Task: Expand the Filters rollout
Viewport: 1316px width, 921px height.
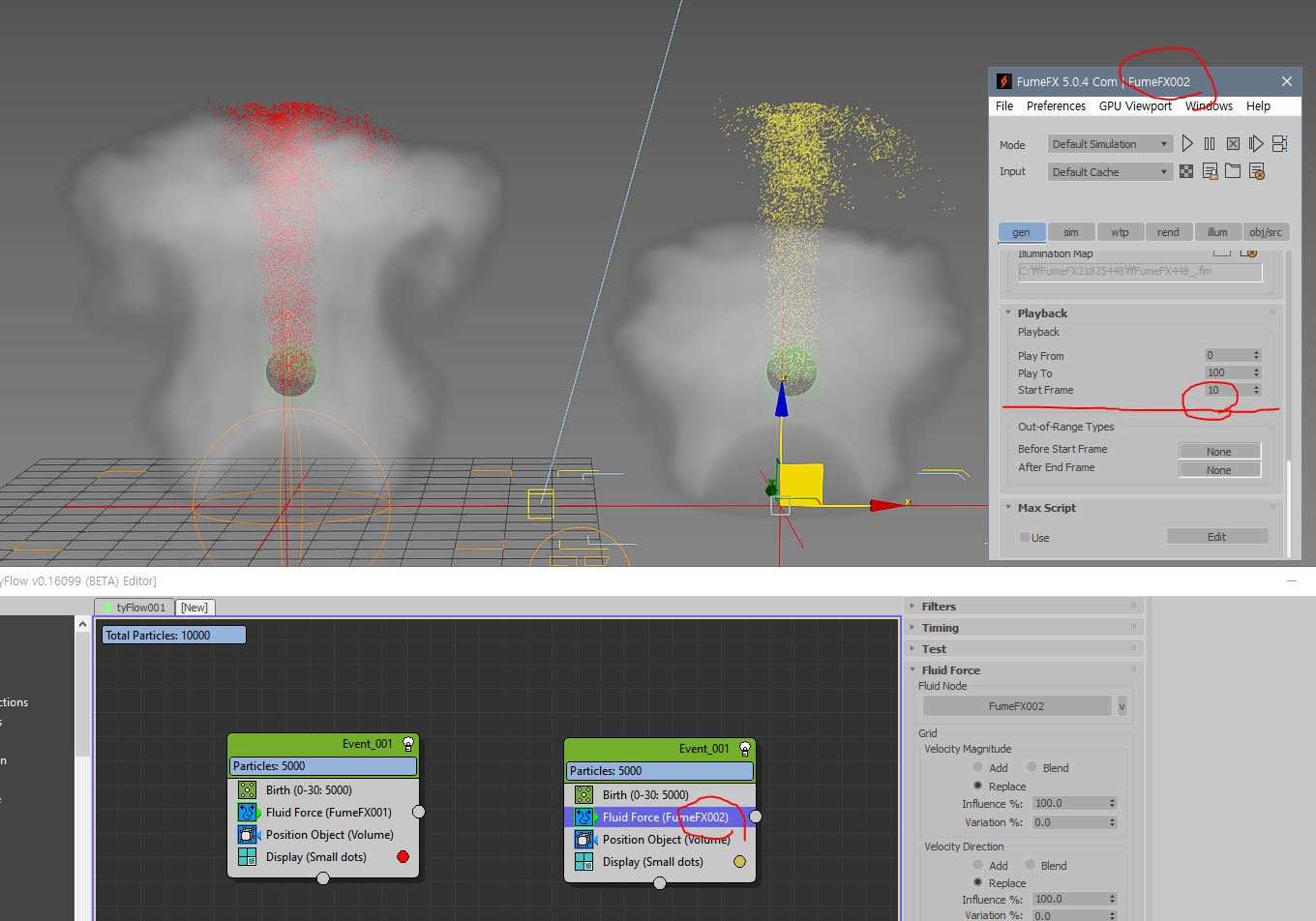Action: [x=1024, y=607]
